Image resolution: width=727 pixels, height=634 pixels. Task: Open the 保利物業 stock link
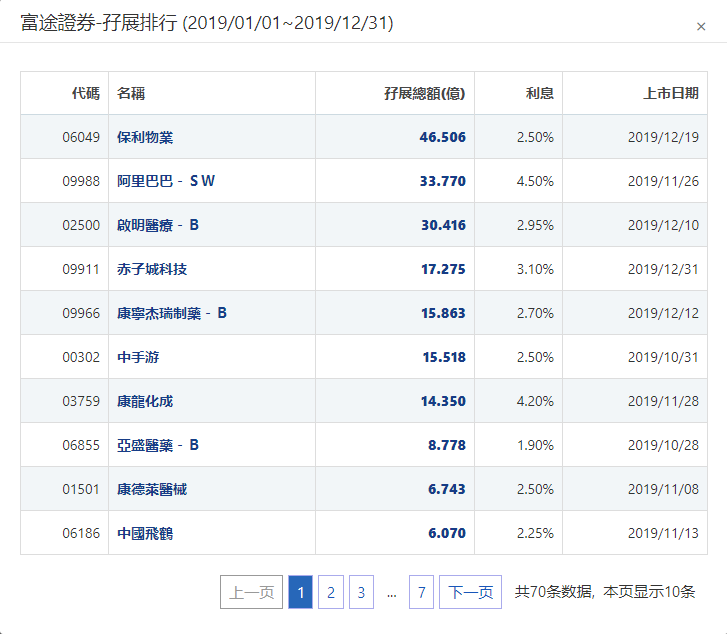[145, 137]
